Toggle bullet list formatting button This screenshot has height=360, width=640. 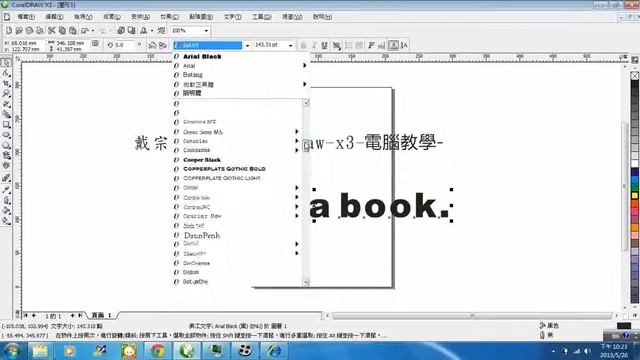pos(348,45)
